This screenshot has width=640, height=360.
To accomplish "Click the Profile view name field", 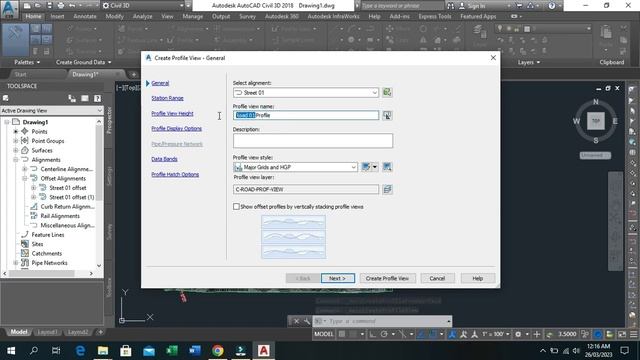I will tap(306, 116).
